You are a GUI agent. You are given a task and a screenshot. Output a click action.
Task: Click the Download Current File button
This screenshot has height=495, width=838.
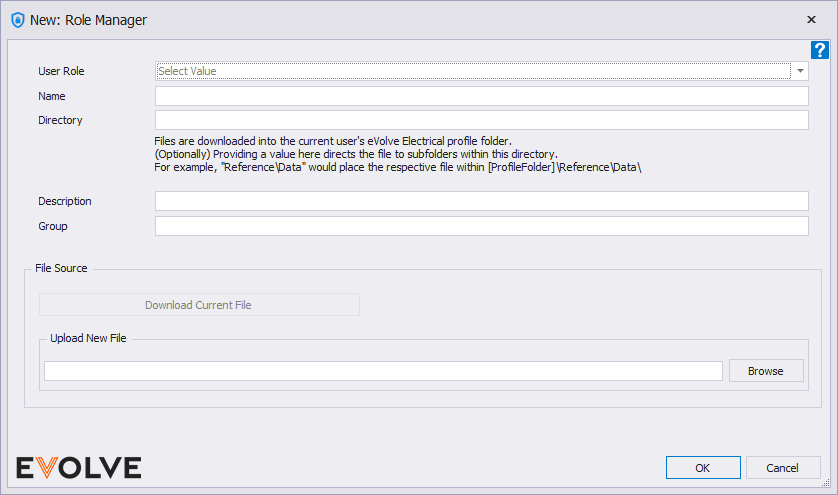point(199,305)
